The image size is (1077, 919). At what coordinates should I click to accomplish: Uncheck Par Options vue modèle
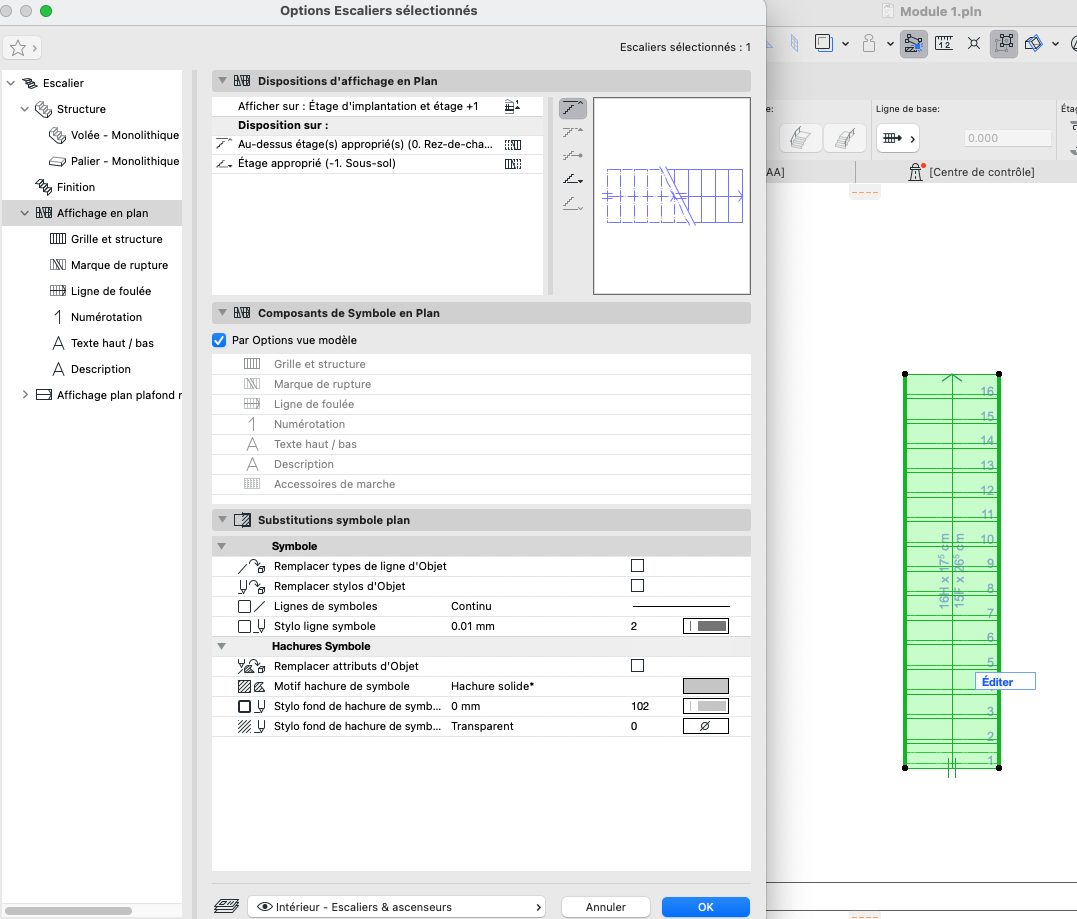219,340
